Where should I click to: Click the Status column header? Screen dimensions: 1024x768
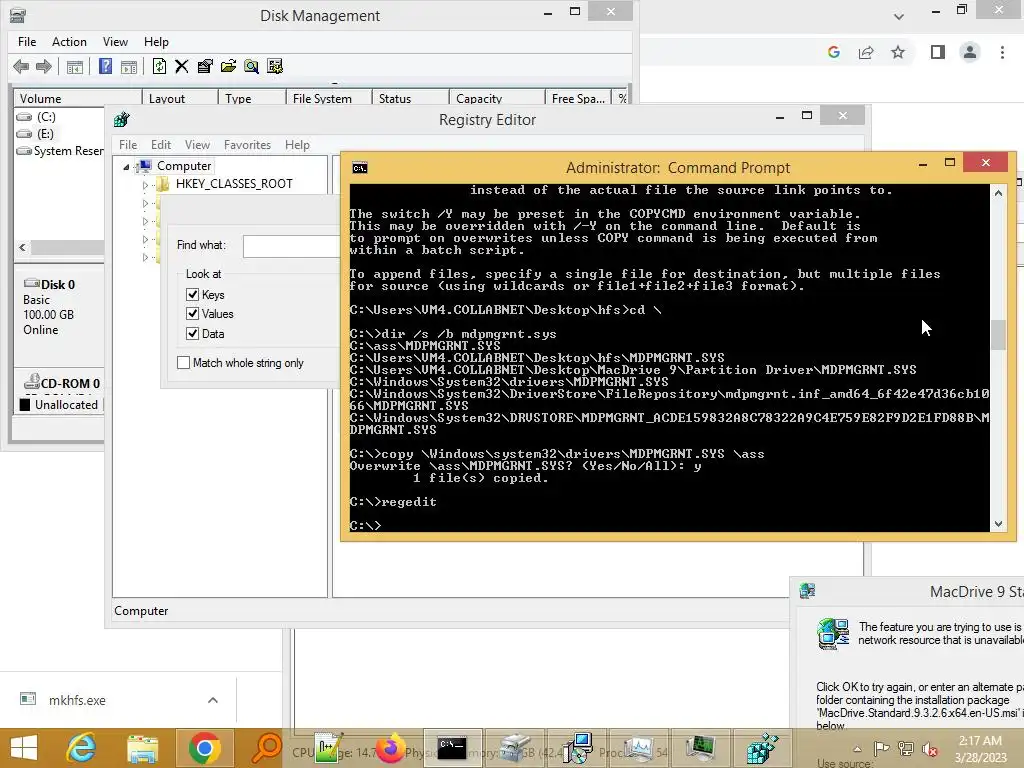click(411, 99)
